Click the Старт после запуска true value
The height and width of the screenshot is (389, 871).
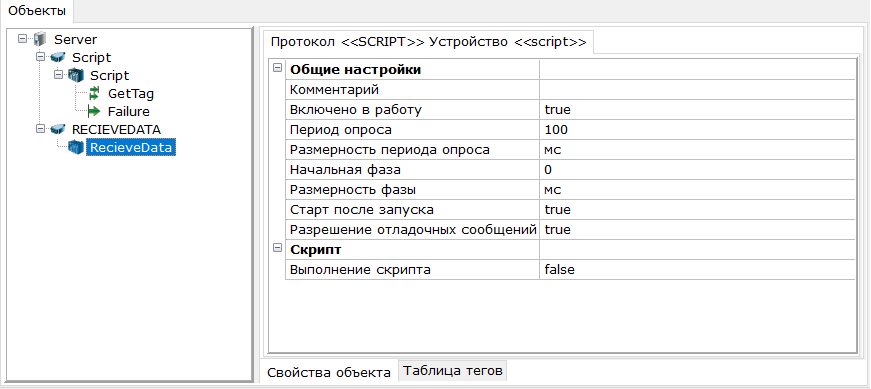697,210
